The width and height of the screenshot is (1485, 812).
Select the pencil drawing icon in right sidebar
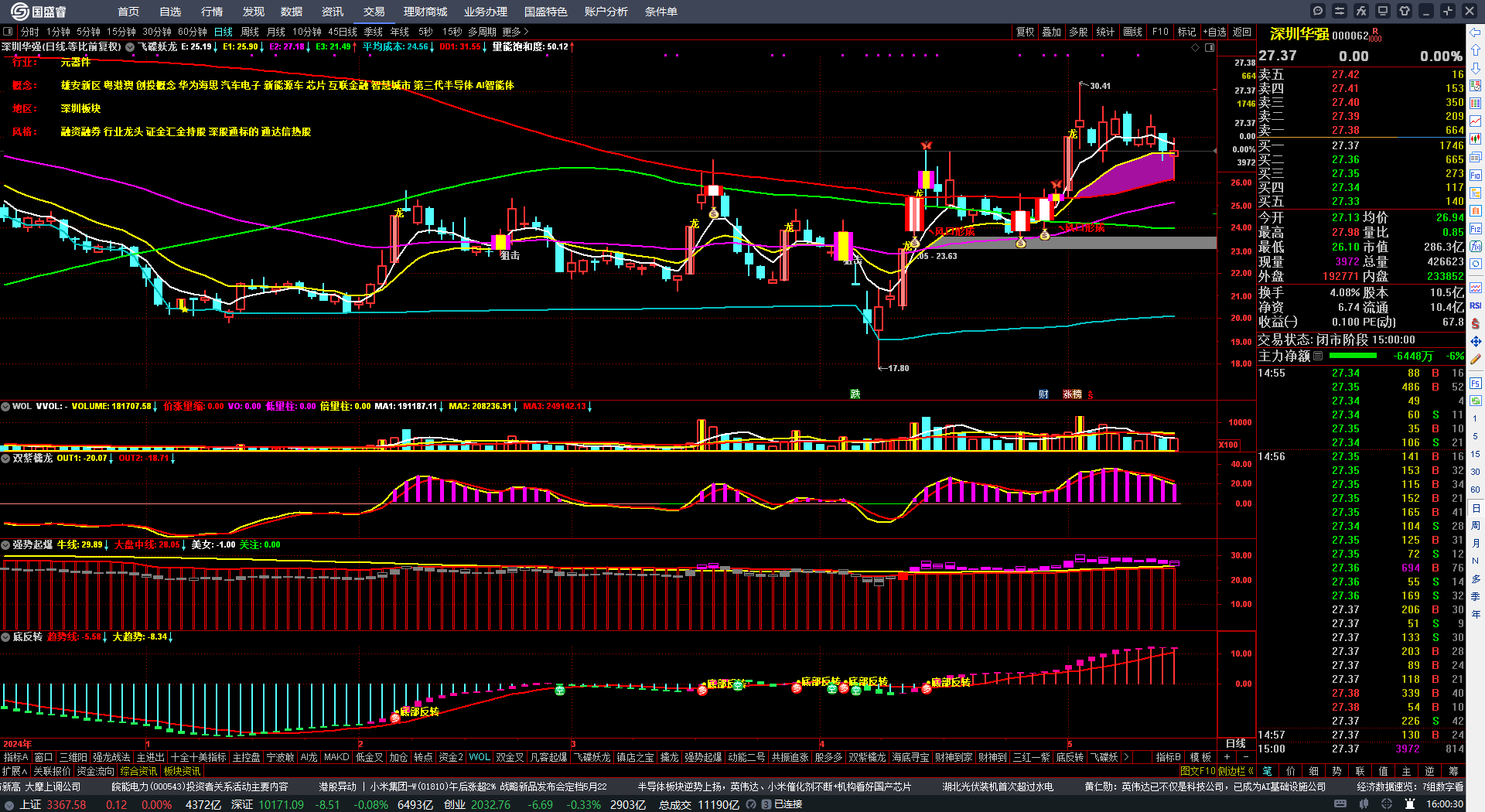click(x=1476, y=359)
